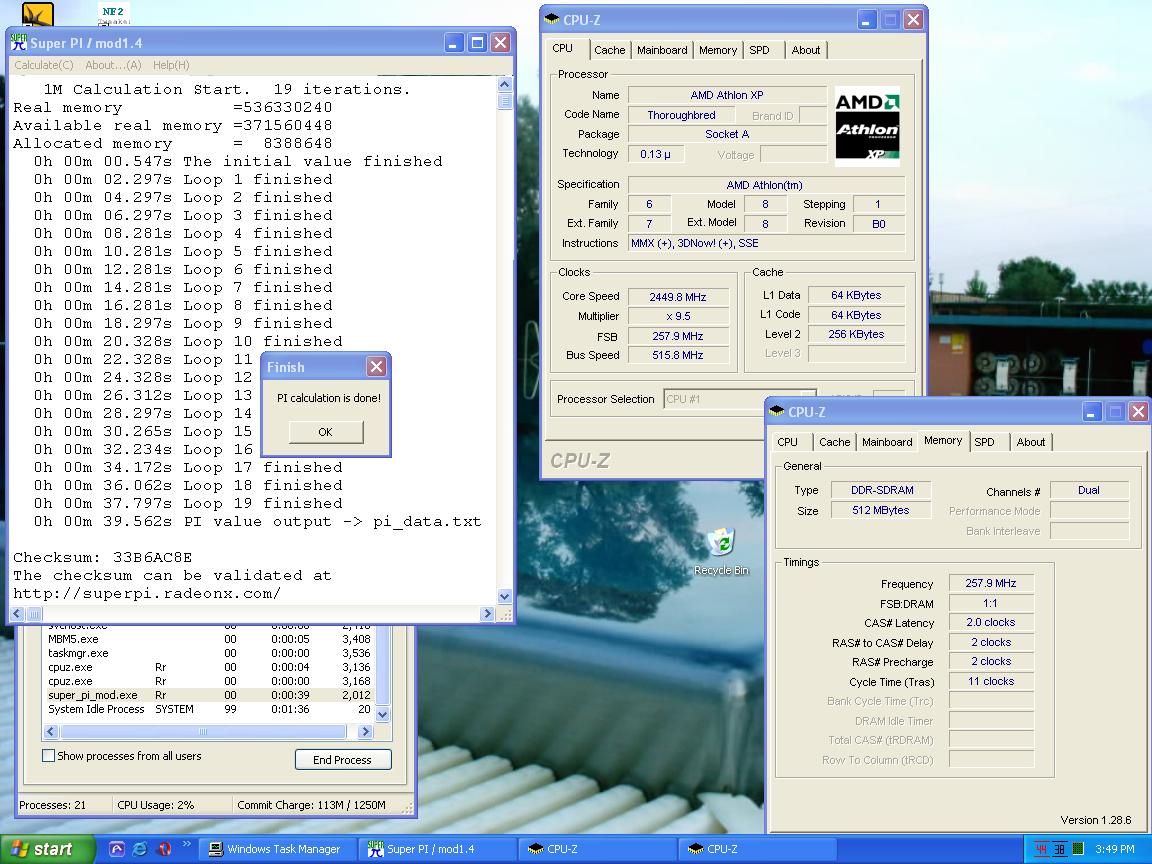Open the Help(H) menu in Super PI

(170, 65)
